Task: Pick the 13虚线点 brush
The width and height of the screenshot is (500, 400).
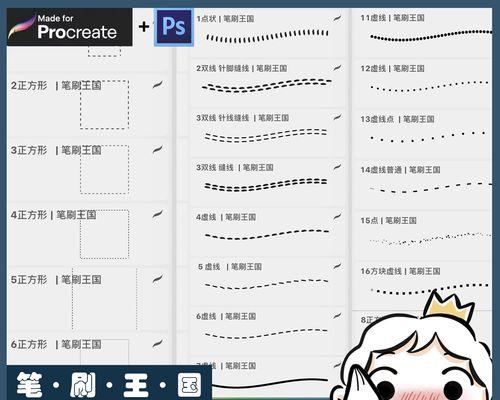Action: [x=423, y=134]
